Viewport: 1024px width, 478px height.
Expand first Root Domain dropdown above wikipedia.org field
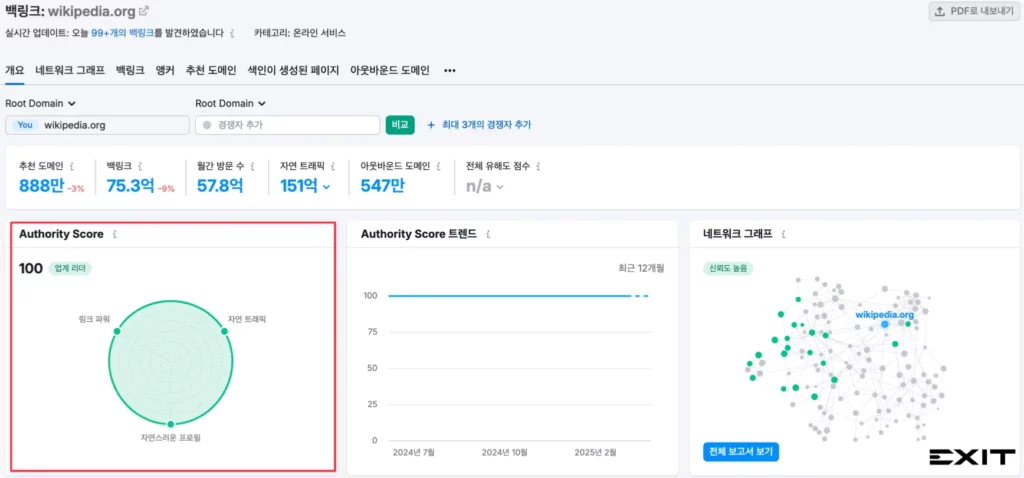coord(40,103)
